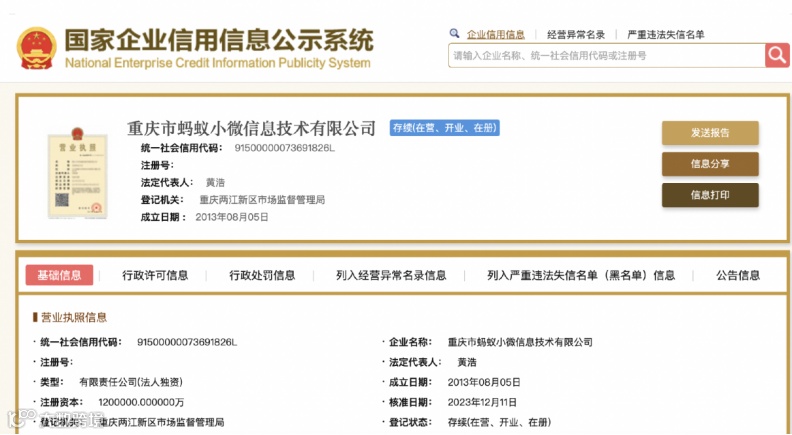Screen dimensions: 792x435
Task: Select the 基础信息 tab
Action: click(59, 275)
